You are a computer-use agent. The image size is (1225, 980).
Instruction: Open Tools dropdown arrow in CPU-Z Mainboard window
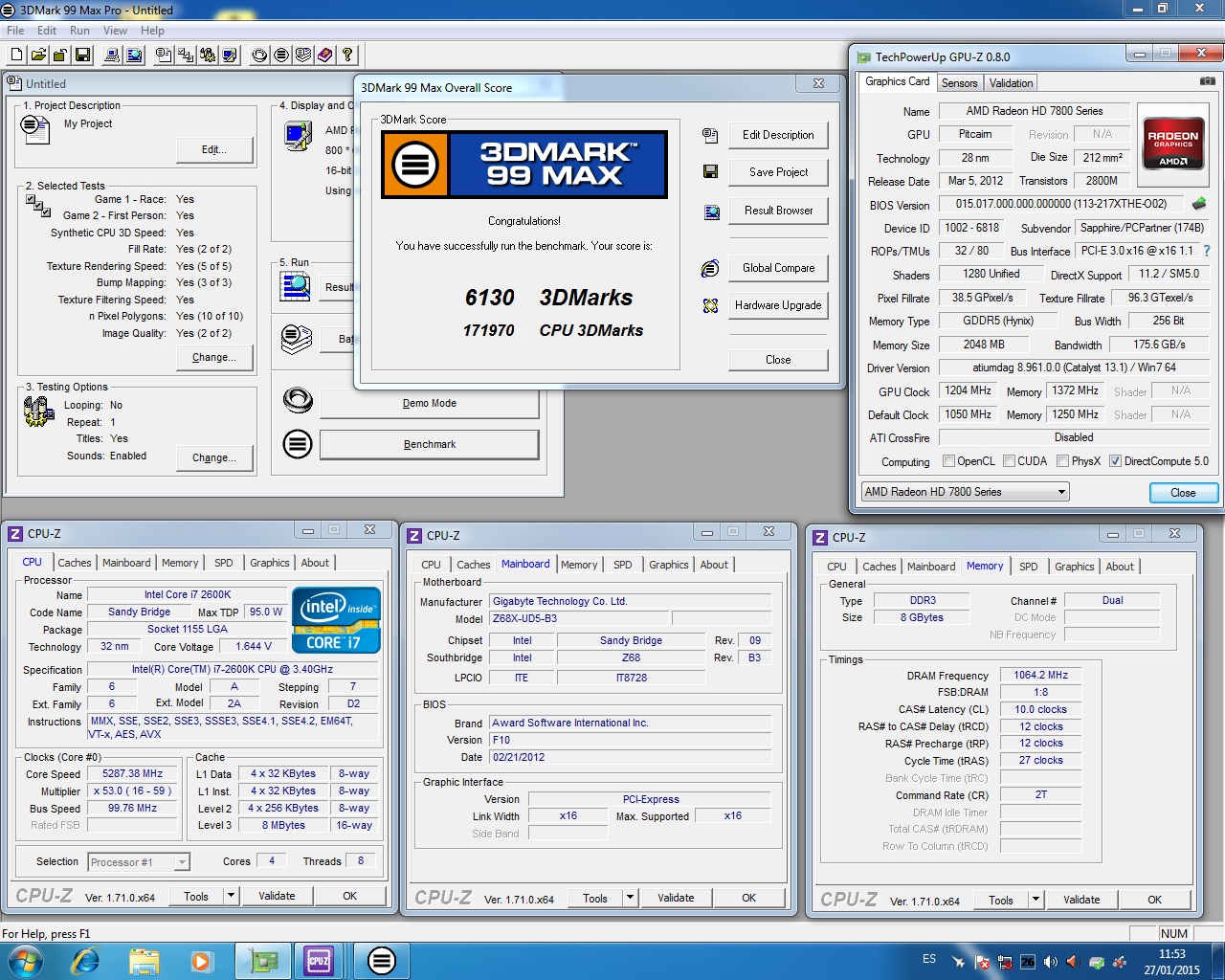(630, 898)
